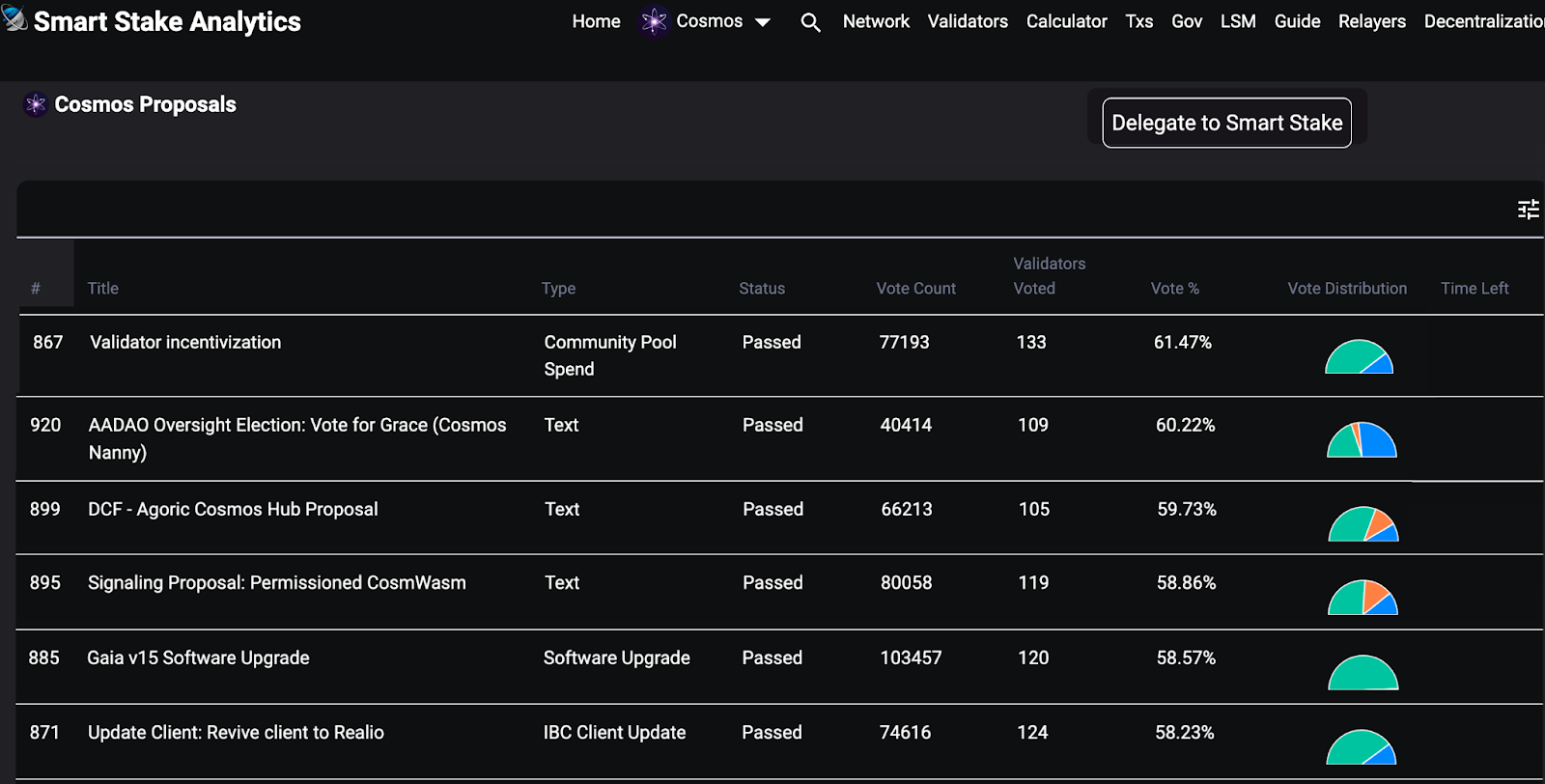Screen dimensions: 1545x784
Task: Click the Vote Distribution column header
Action: [1347, 289]
